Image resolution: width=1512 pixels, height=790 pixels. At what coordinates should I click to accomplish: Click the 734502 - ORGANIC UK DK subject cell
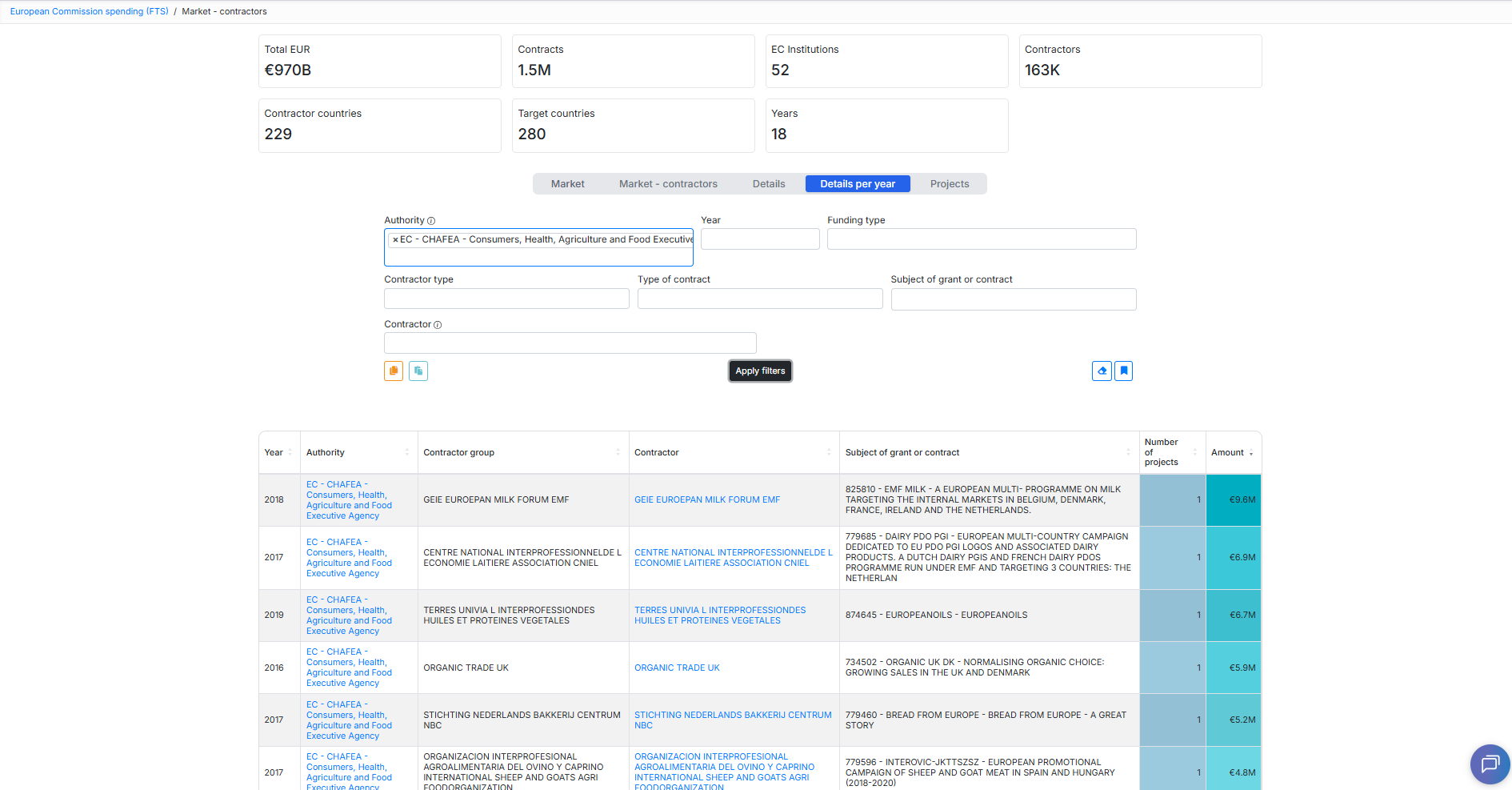click(990, 668)
